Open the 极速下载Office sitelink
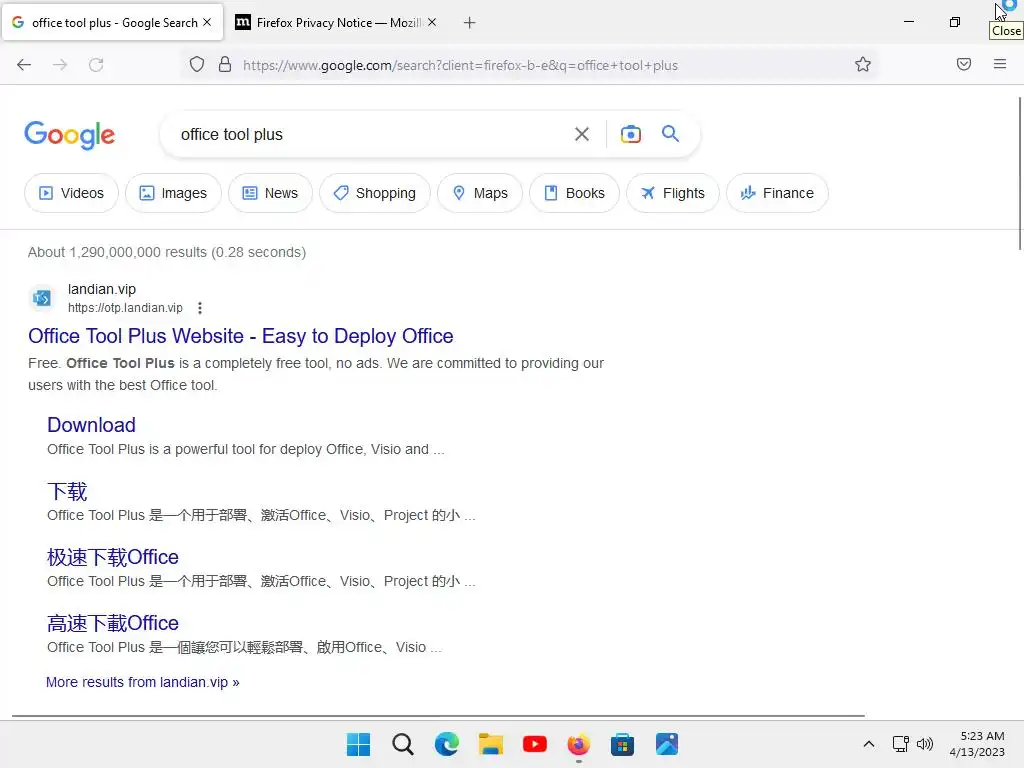Screen dimensions: 1024x768 [x=112, y=557]
